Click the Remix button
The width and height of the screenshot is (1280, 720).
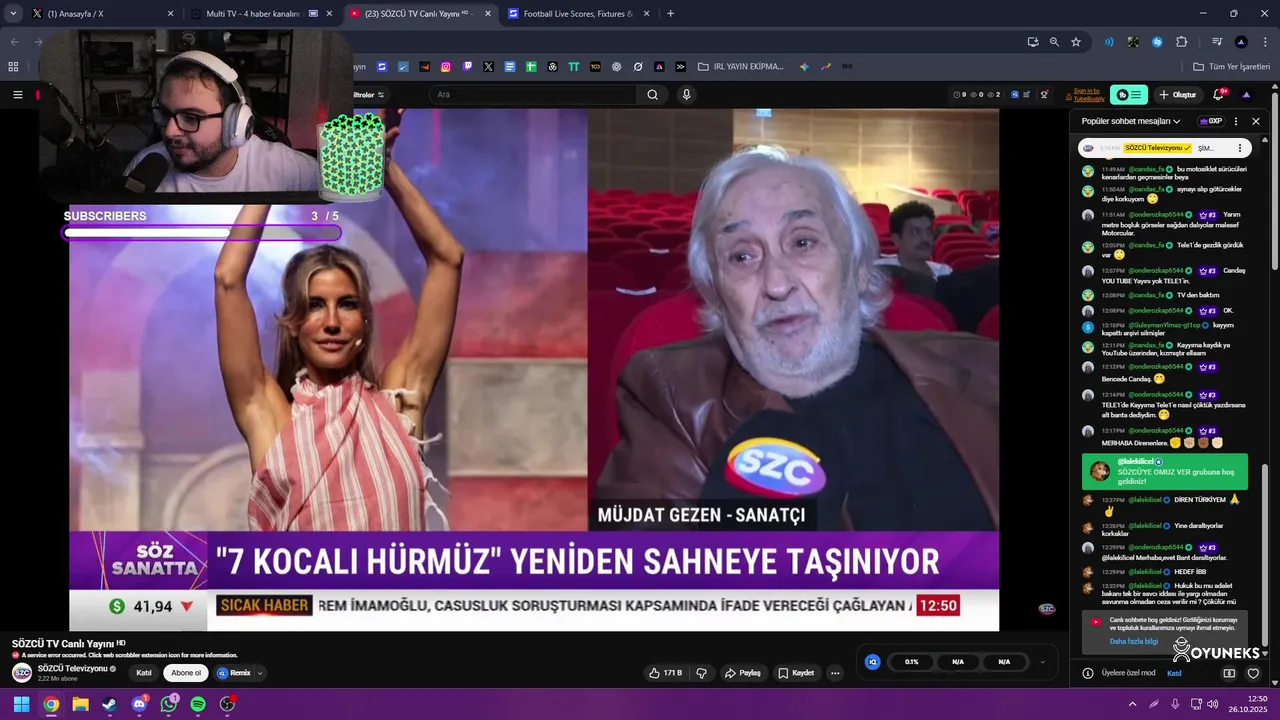click(x=234, y=673)
